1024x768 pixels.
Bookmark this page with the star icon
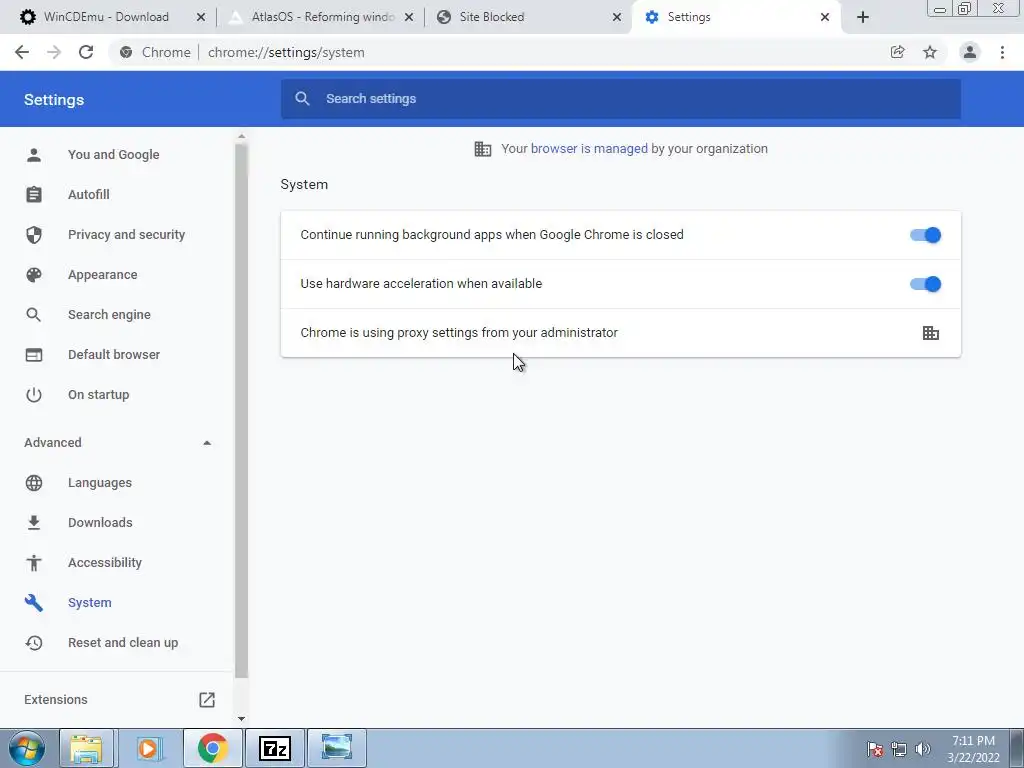[930, 52]
